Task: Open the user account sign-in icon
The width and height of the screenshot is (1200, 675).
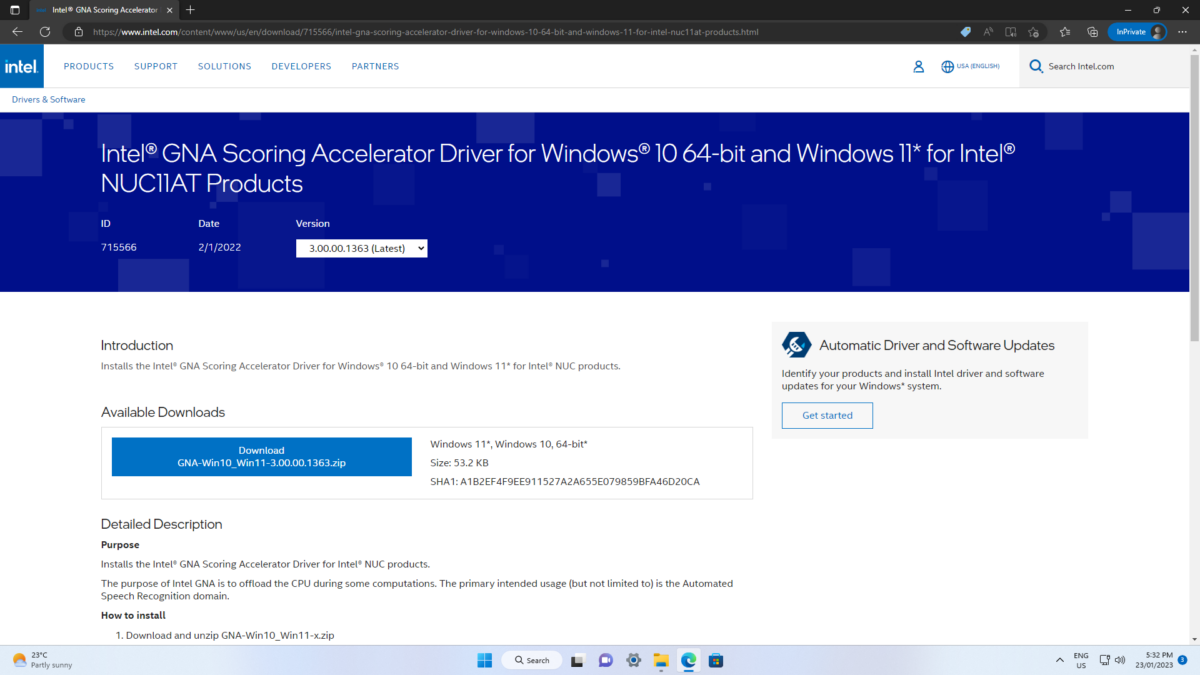Action: tap(918, 67)
